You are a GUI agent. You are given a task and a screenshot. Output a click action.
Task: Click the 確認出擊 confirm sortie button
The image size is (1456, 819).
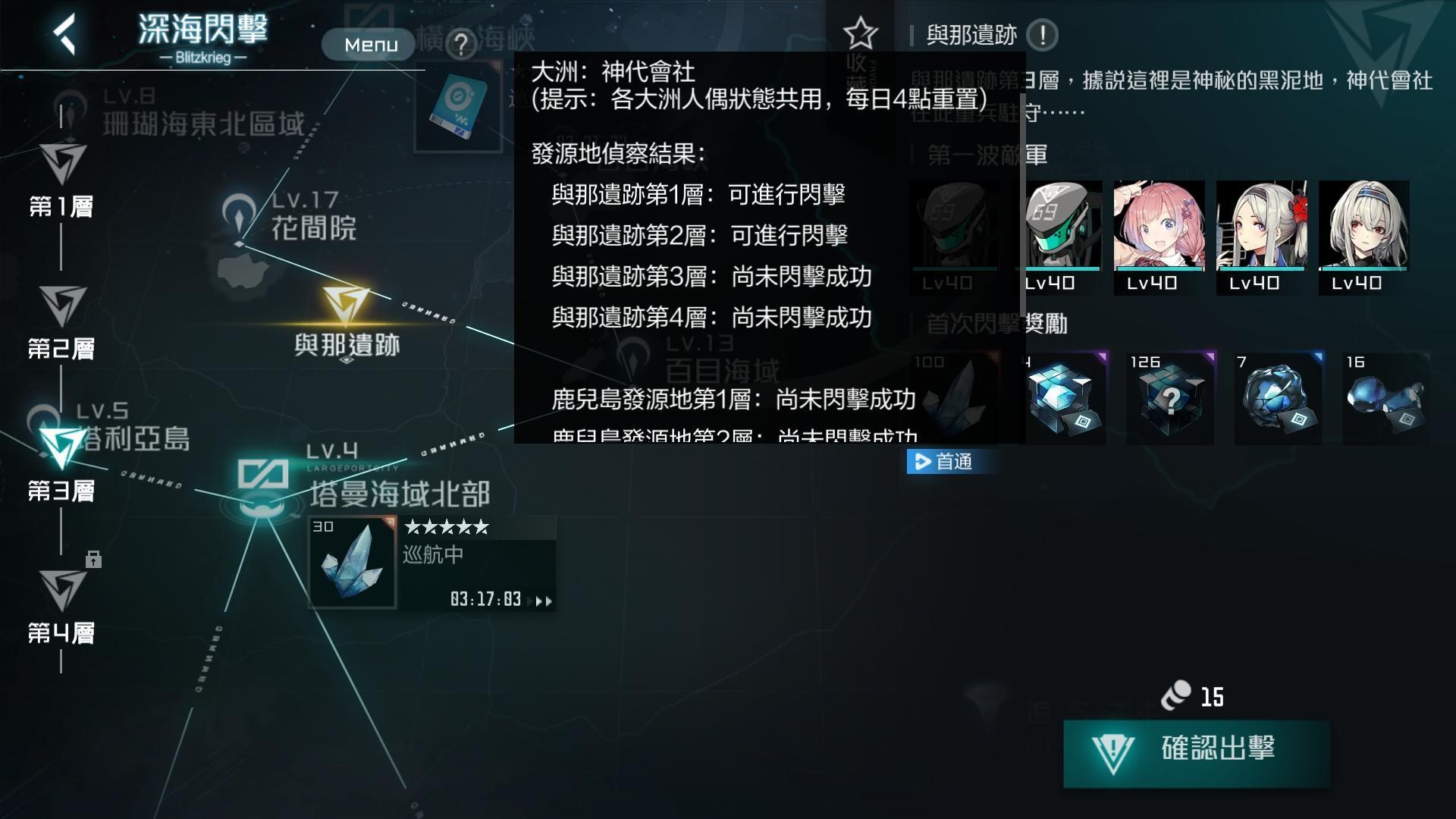[1197, 754]
